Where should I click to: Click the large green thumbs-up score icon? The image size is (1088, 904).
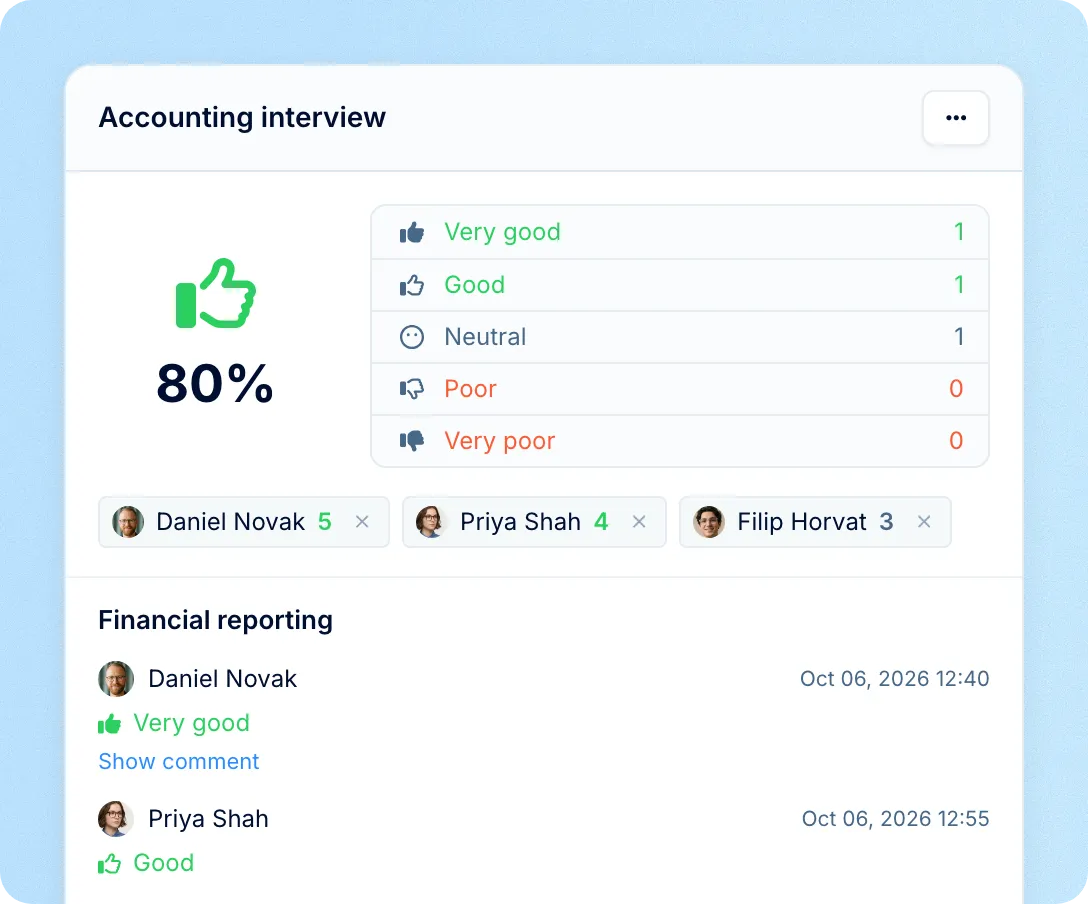click(x=216, y=293)
